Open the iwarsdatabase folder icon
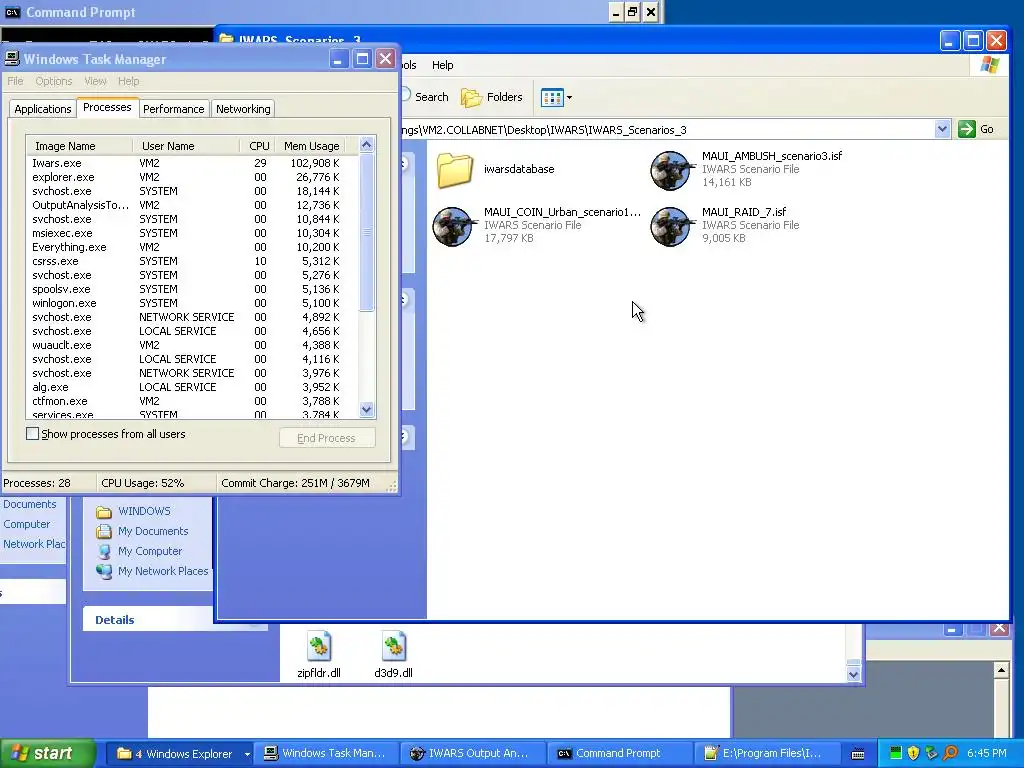This screenshot has width=1024, height=768. point(455,170)
